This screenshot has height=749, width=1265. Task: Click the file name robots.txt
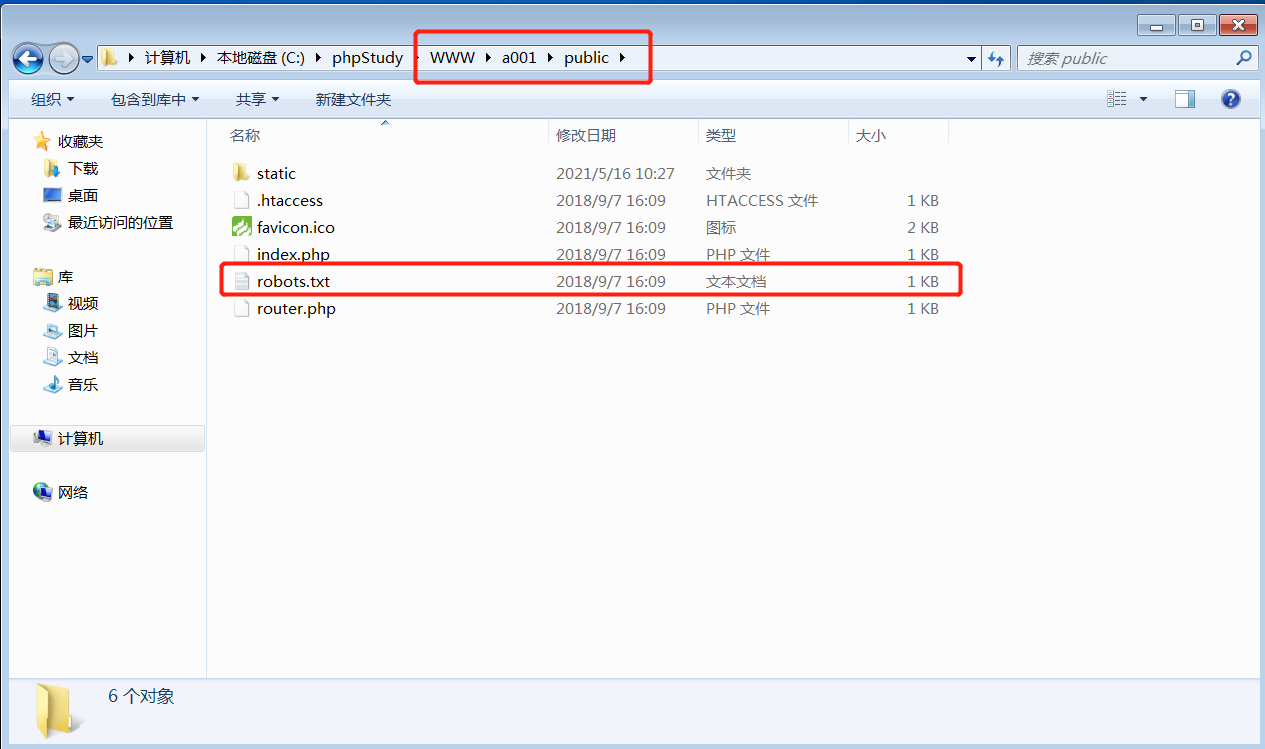pyautogui.click(x=293, y=281)
